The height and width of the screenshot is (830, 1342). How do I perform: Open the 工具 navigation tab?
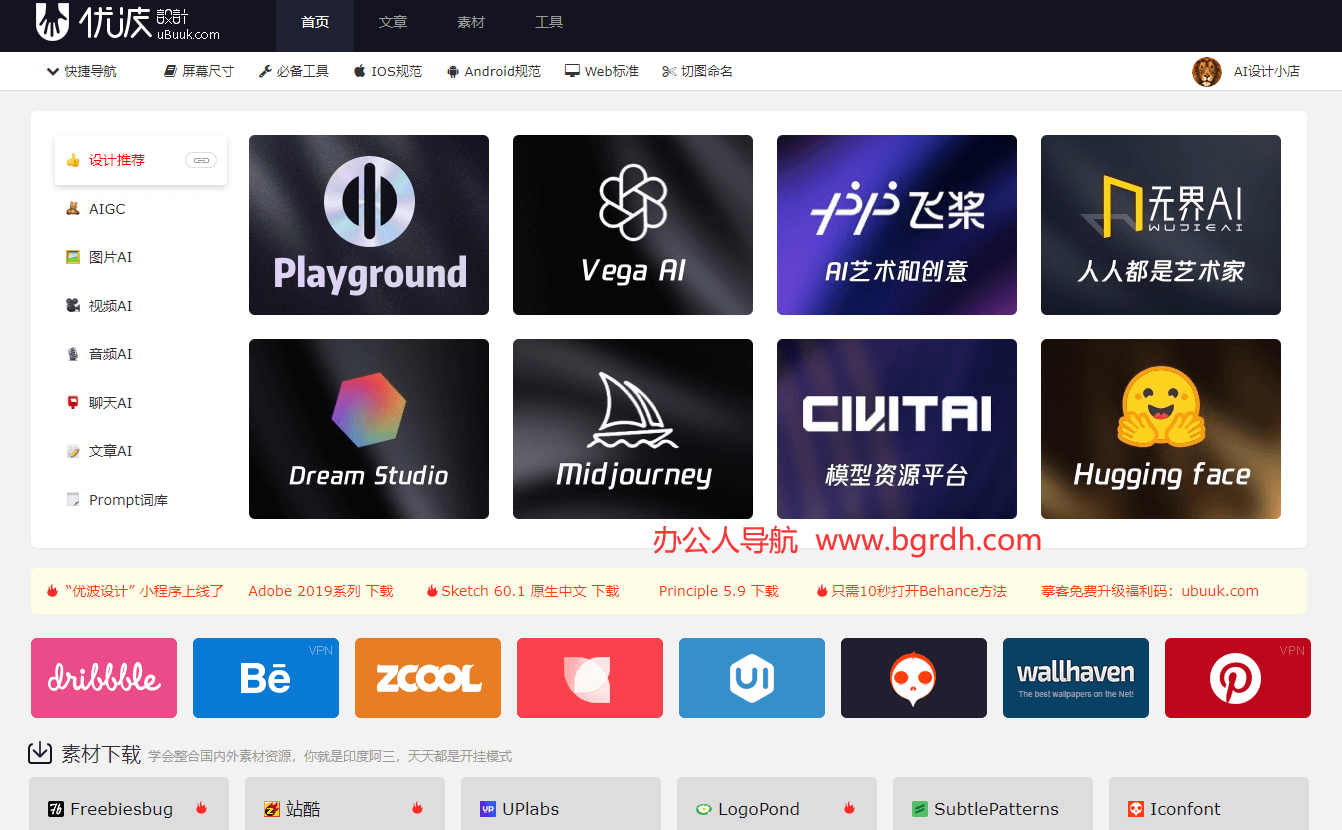tap(549, 22)
